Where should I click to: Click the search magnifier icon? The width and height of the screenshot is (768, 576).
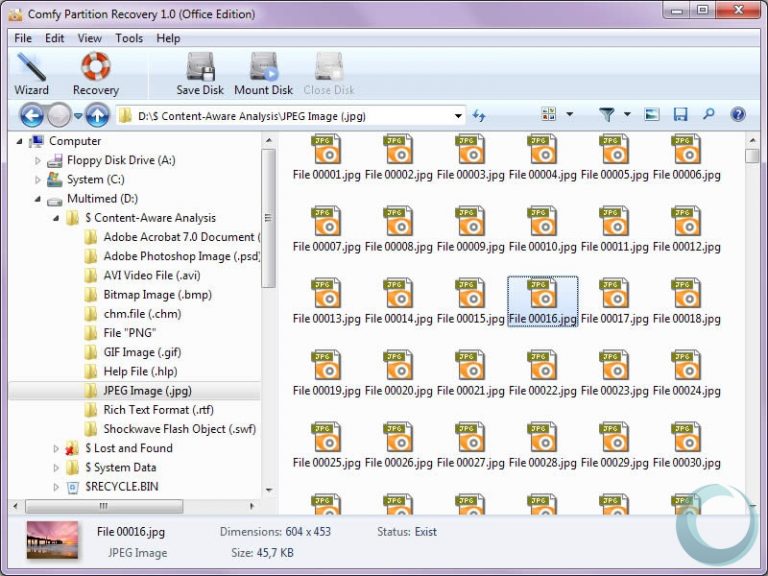[708, 115]
